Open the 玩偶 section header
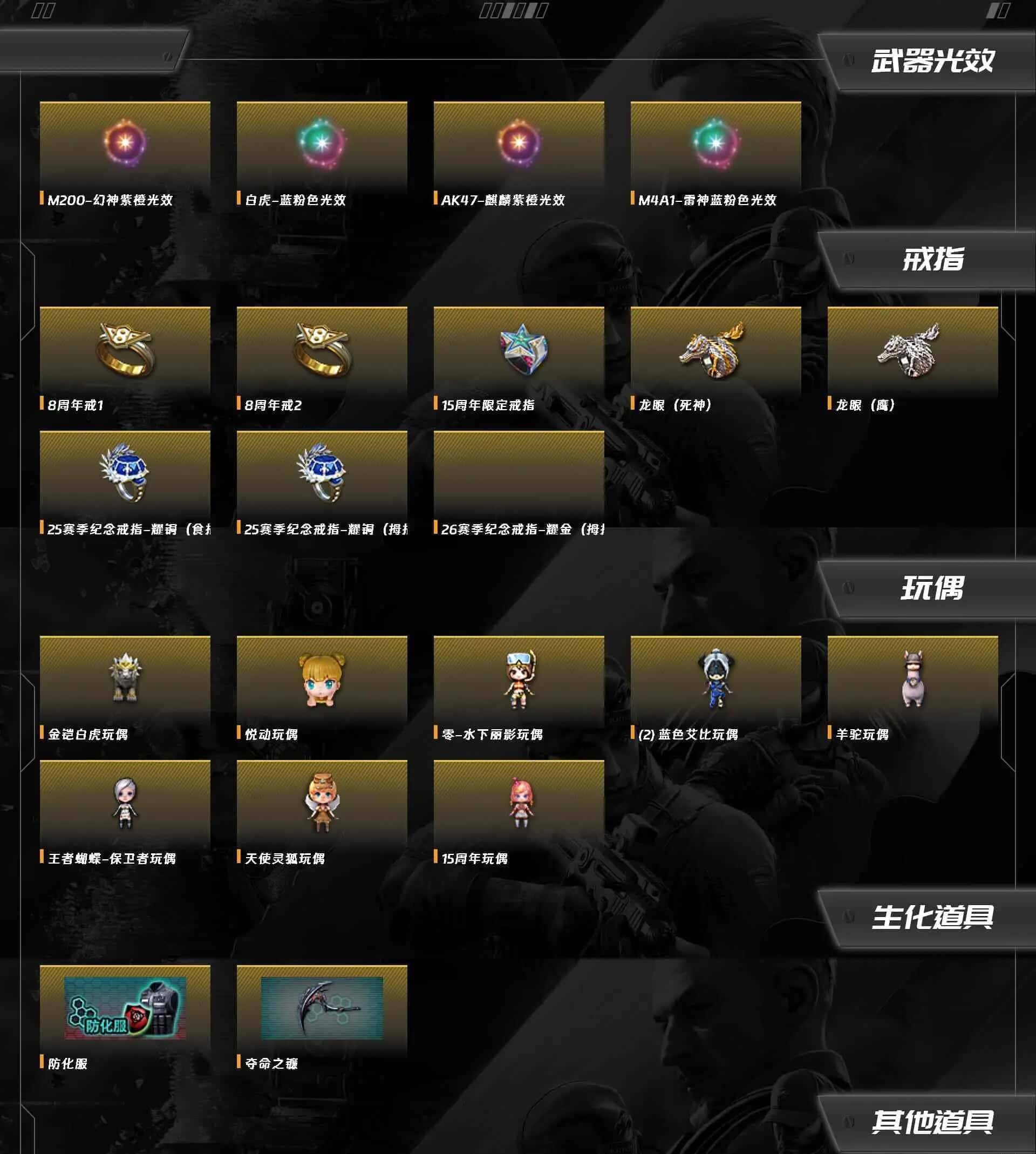Viewport: 1036px width, 1154px height. point(932,588)
